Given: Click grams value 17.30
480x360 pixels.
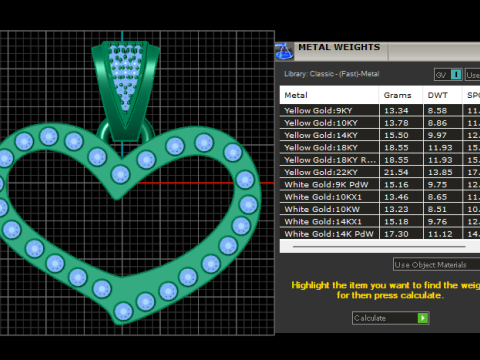Looking at the screenshot, I should pyautogui.click(x=396, y=234).
